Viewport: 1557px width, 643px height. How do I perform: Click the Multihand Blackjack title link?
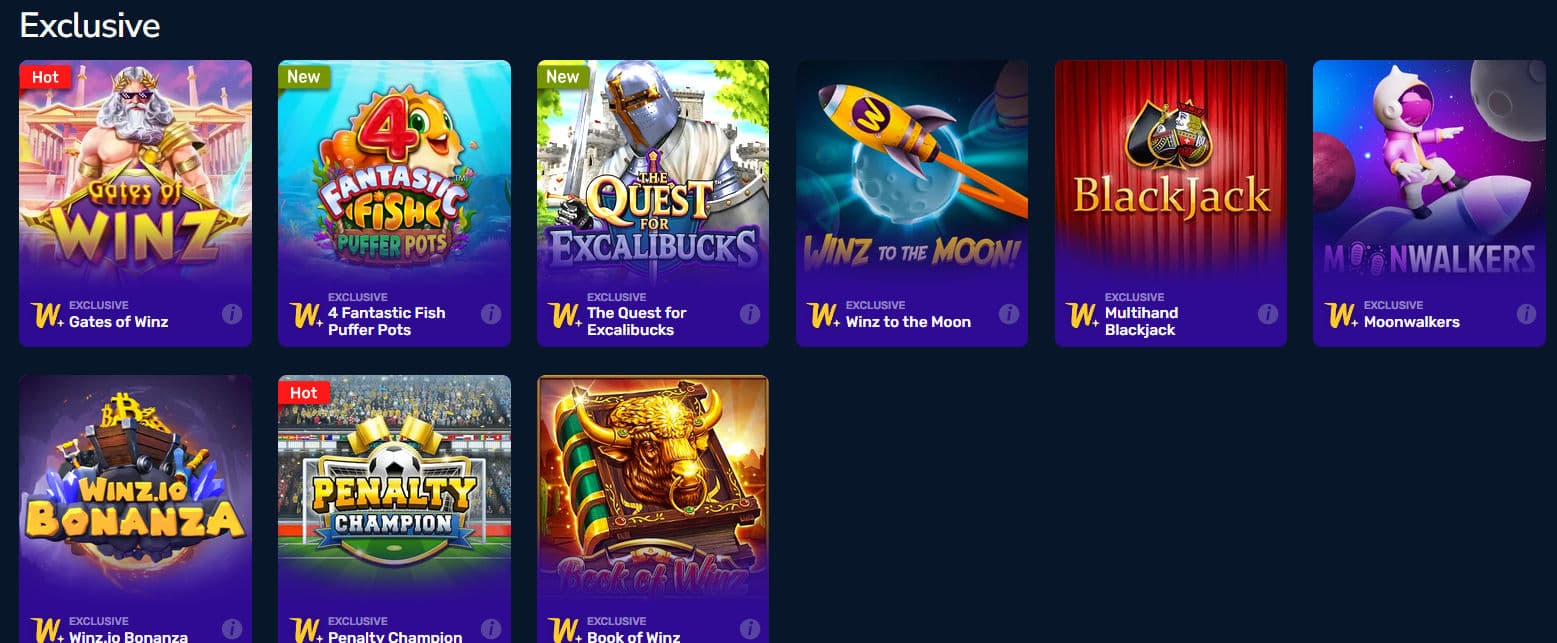tap(1141, 321)
